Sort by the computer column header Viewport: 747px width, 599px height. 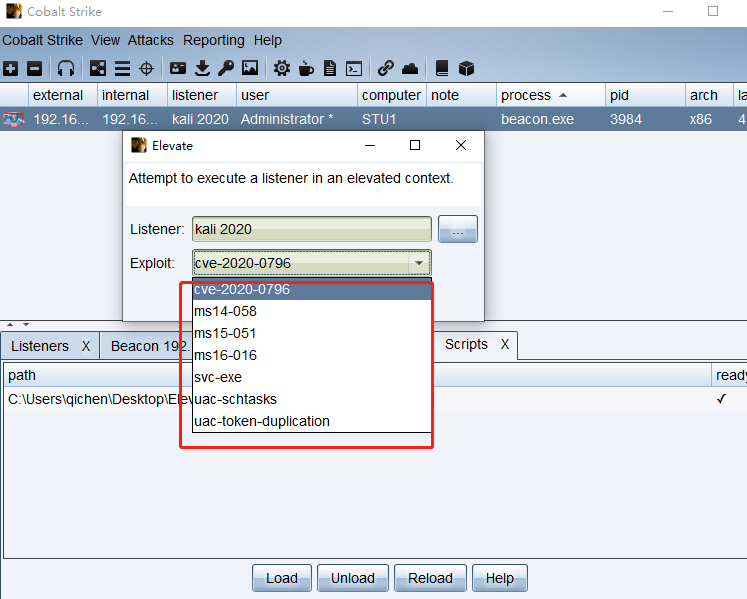(392, 95)
